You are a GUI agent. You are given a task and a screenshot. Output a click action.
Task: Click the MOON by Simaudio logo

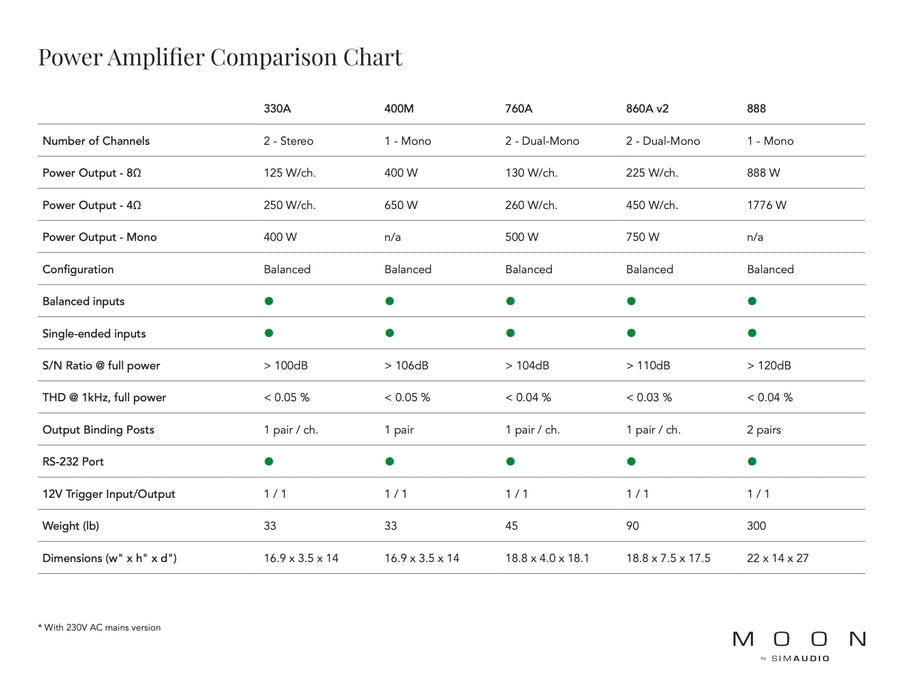point(799,644)
